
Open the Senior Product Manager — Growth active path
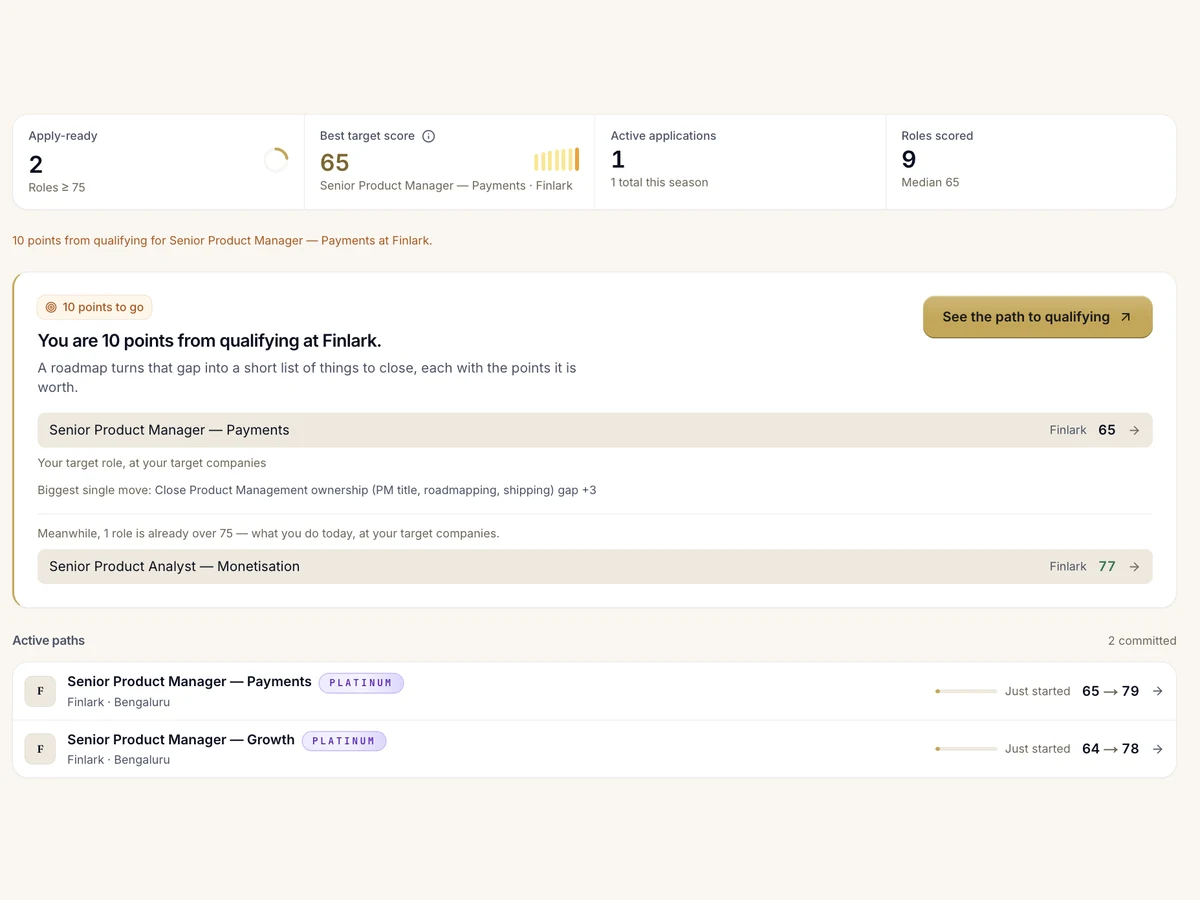coord(594,749)
